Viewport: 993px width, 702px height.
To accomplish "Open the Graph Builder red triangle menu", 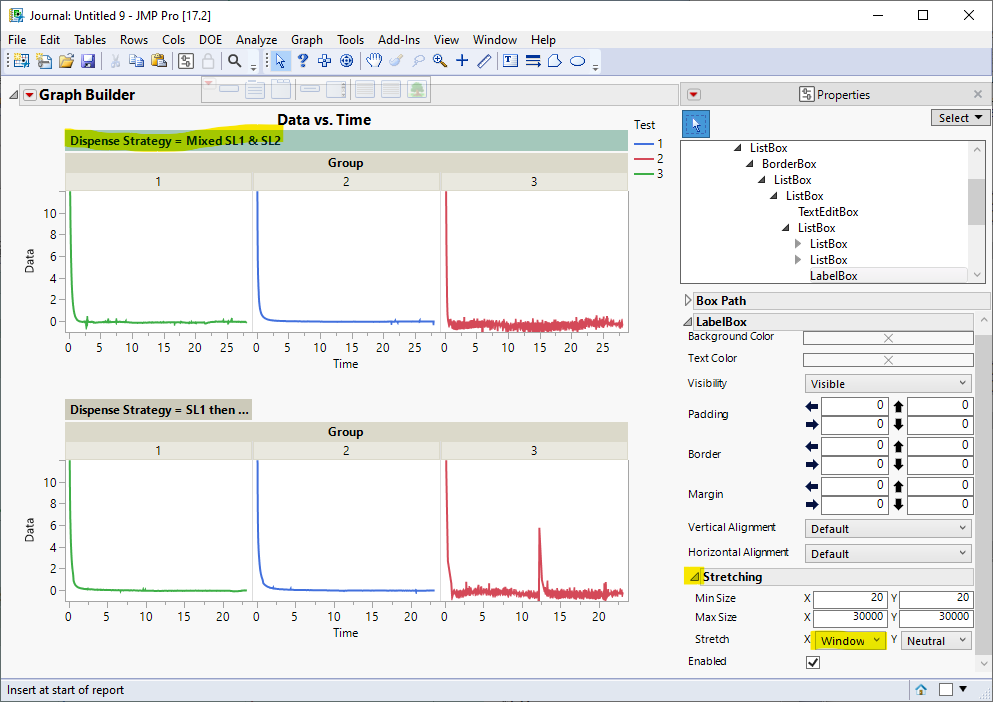I will [29, 94].
